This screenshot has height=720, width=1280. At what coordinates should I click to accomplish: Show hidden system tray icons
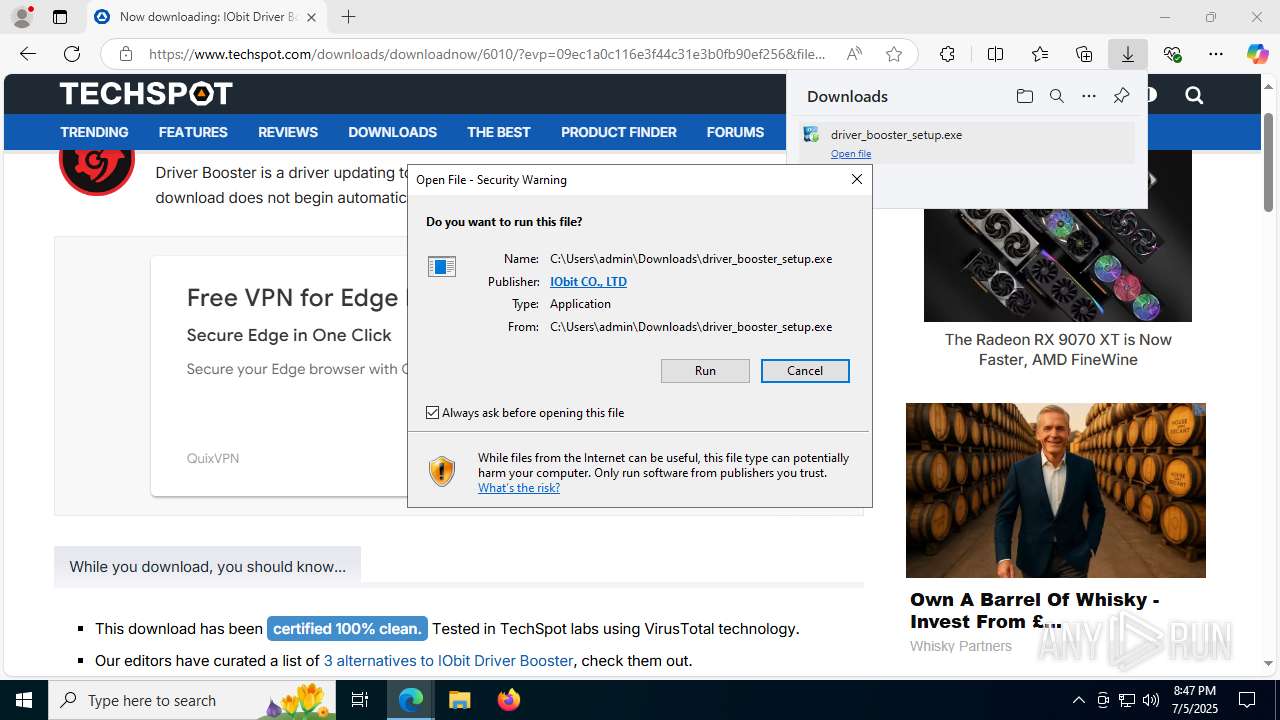[x=1078, y=700]
